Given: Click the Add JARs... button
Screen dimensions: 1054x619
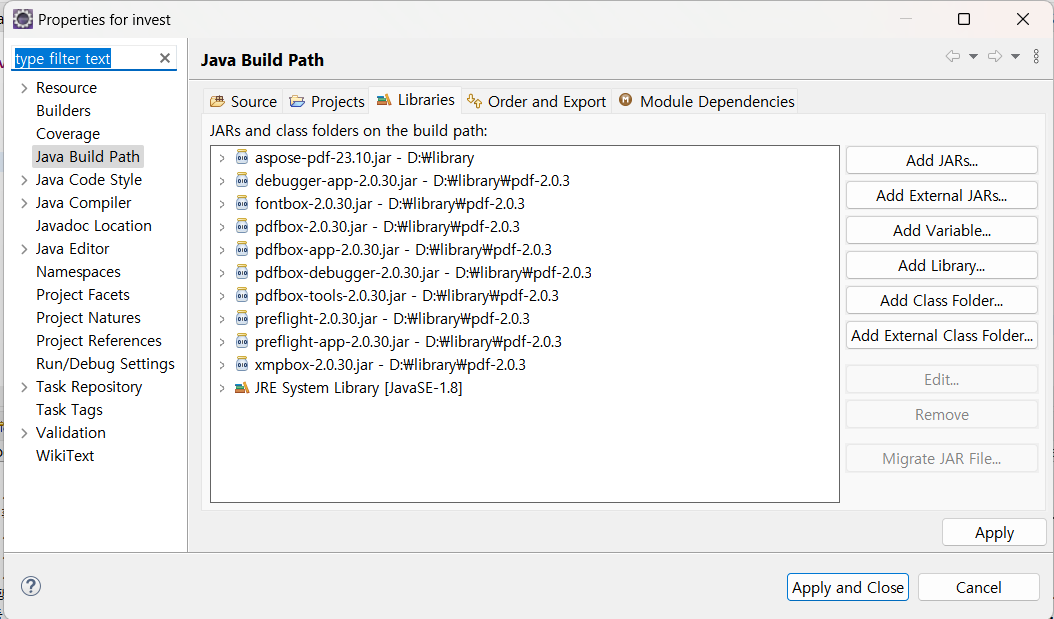Looking at the screenshot, I should click(942, 161).
